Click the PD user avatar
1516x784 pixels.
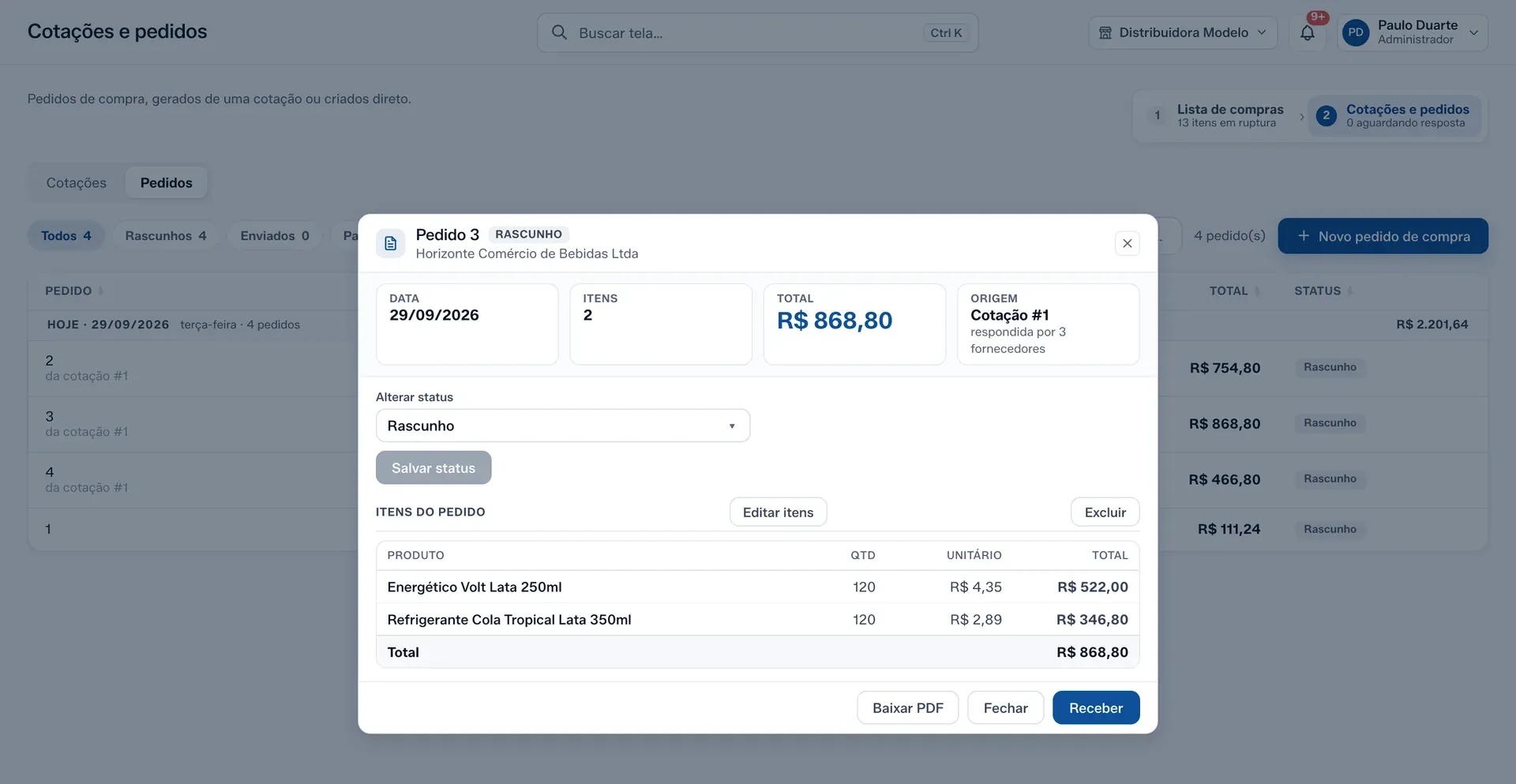pyautogui.click(x=1356, y=32)
